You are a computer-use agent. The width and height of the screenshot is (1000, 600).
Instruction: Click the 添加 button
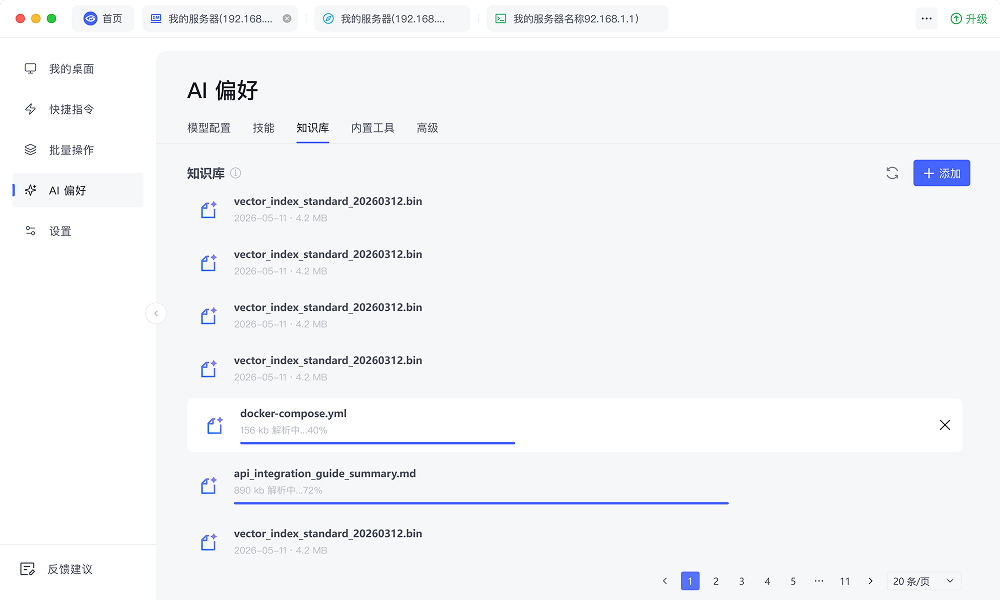click(x=941, y=173)
